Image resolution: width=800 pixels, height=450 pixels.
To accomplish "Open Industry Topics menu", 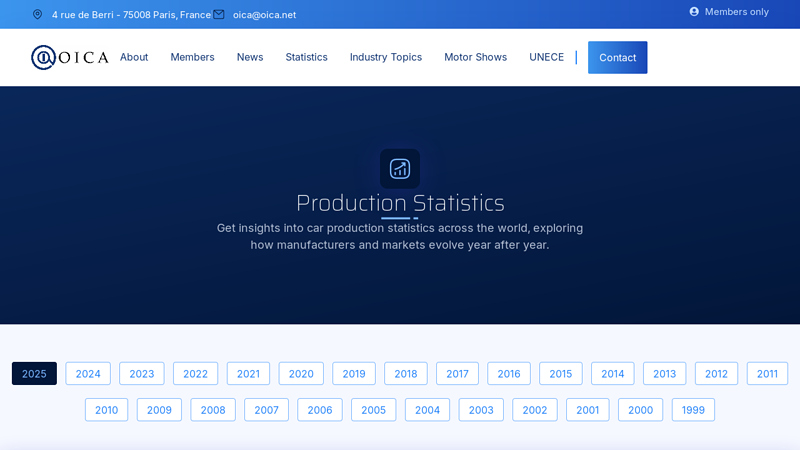I will [x=386, y=57].
